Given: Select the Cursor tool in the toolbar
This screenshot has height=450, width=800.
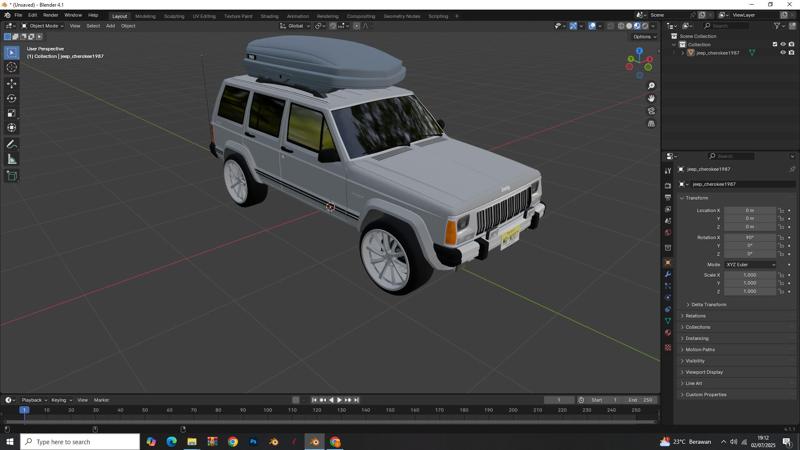Looking at the screenshot, I should 11,67.
